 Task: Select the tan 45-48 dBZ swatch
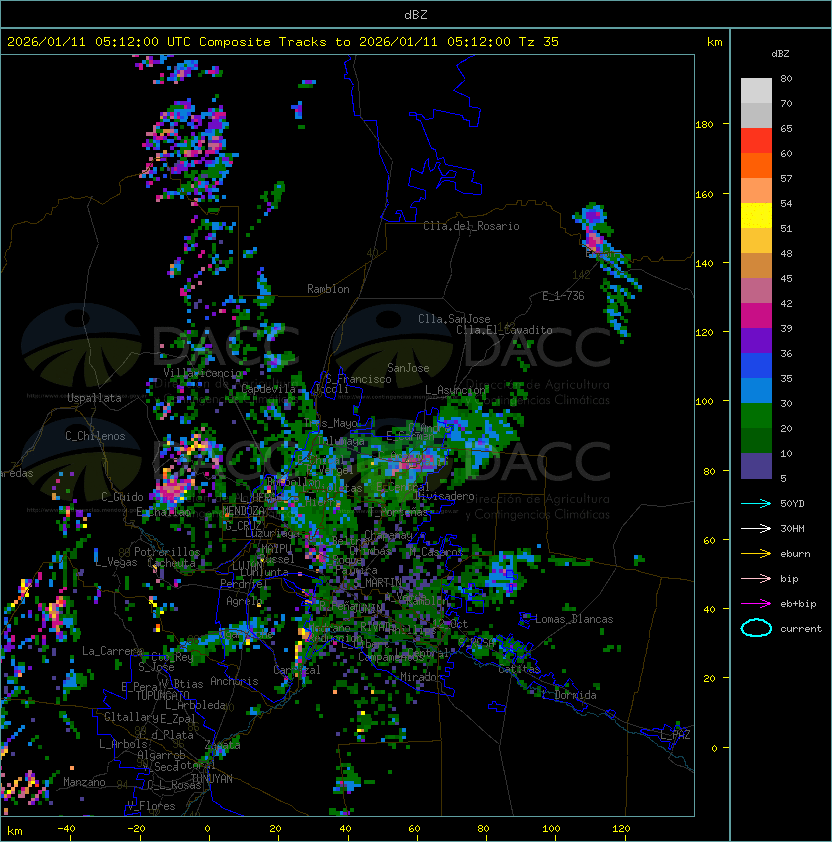click(756, 266)
